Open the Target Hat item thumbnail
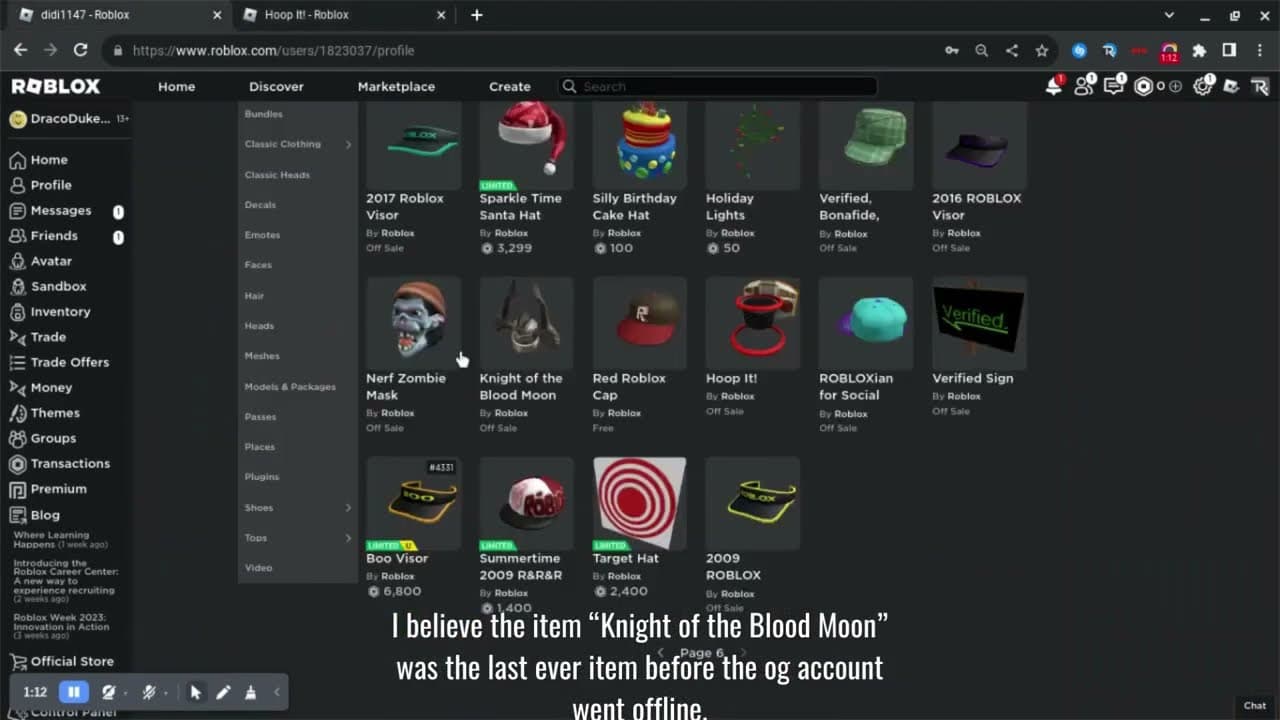The width and height of the screenshot is (1280, 720). point(639,503)
